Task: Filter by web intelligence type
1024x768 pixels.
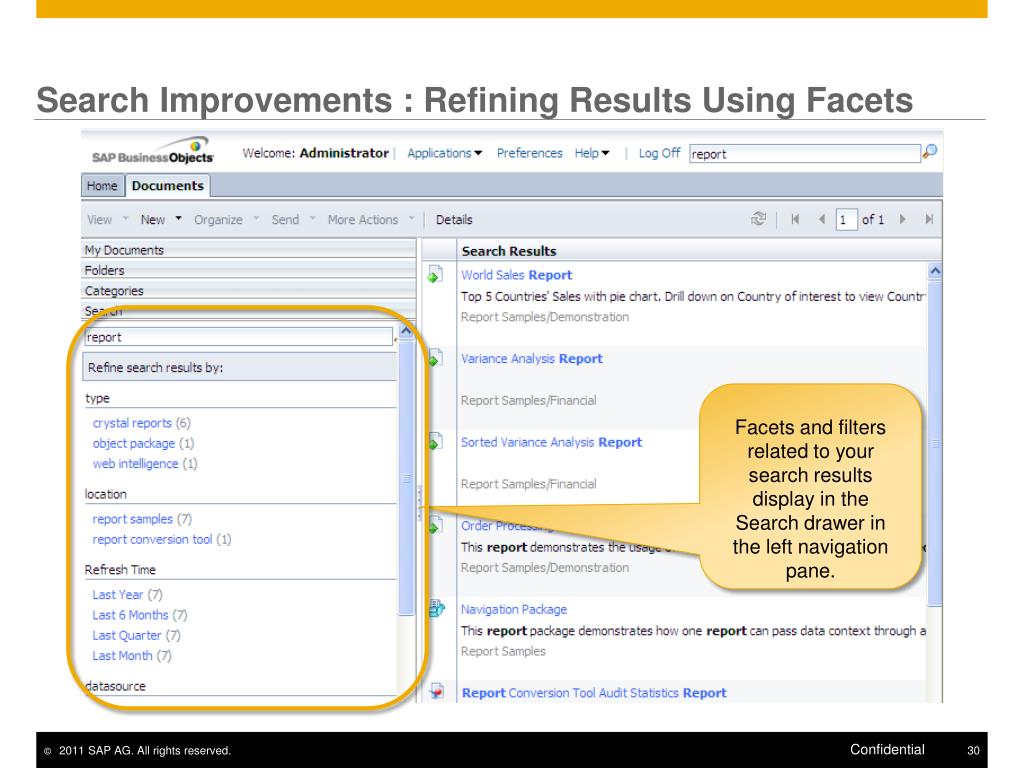Action: click(x=135, y=463)
